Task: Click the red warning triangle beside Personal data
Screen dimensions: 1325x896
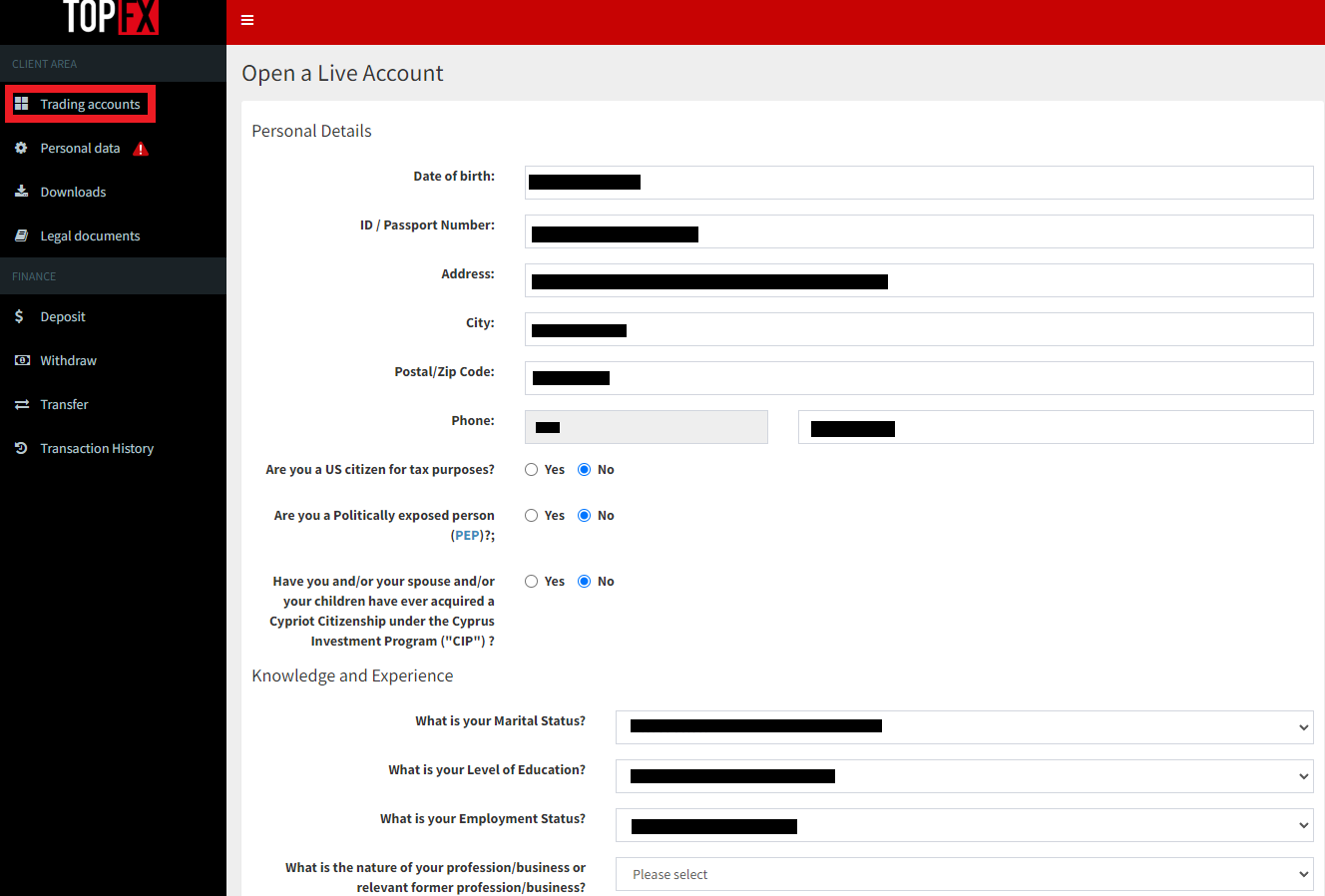Action: click(x=141, y=149)
